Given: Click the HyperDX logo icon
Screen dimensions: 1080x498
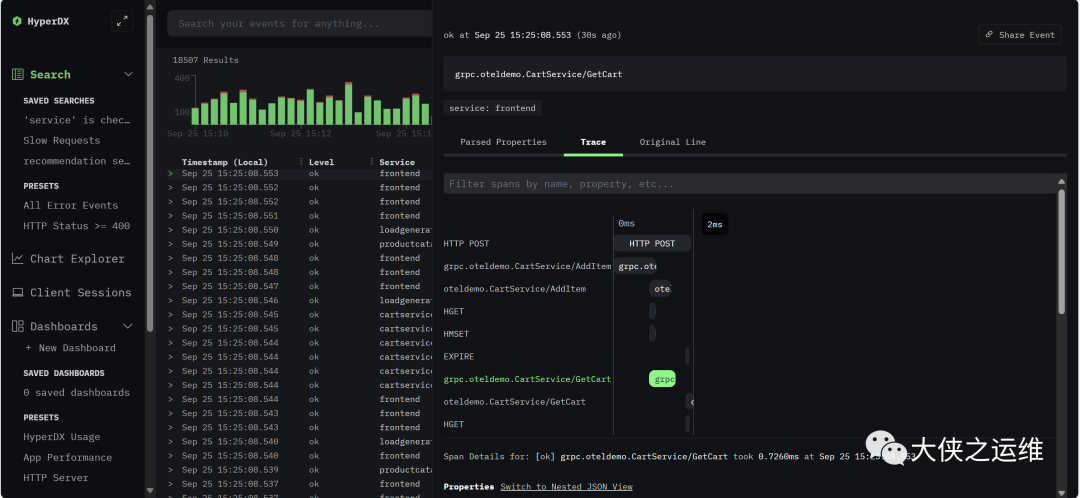Looking at the screenshot, I should coord(17,21).
